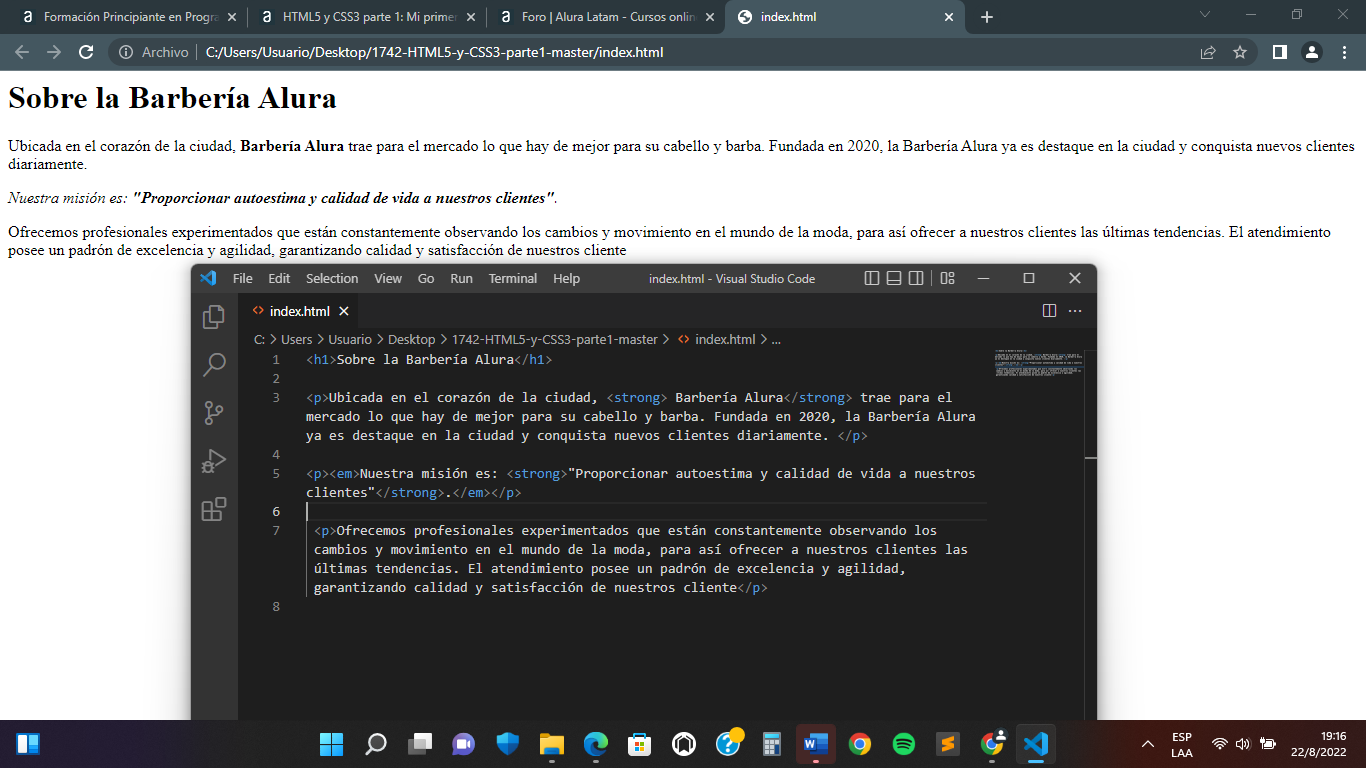
Task: Expand the index.html breadcrumb segment
Action: pyautogui.click(x=716, y=339)
